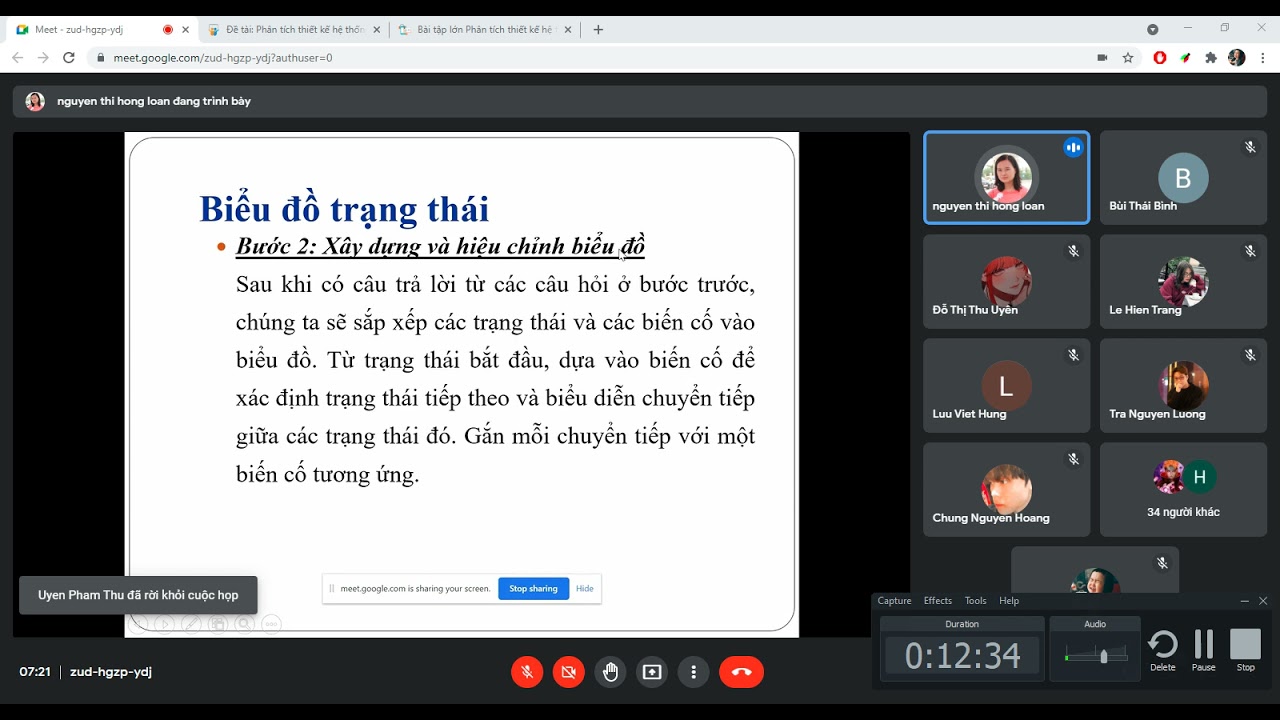Click the Uyen Pham Thu left notification
Screen dimensions: 1280x720
[138, 595]
